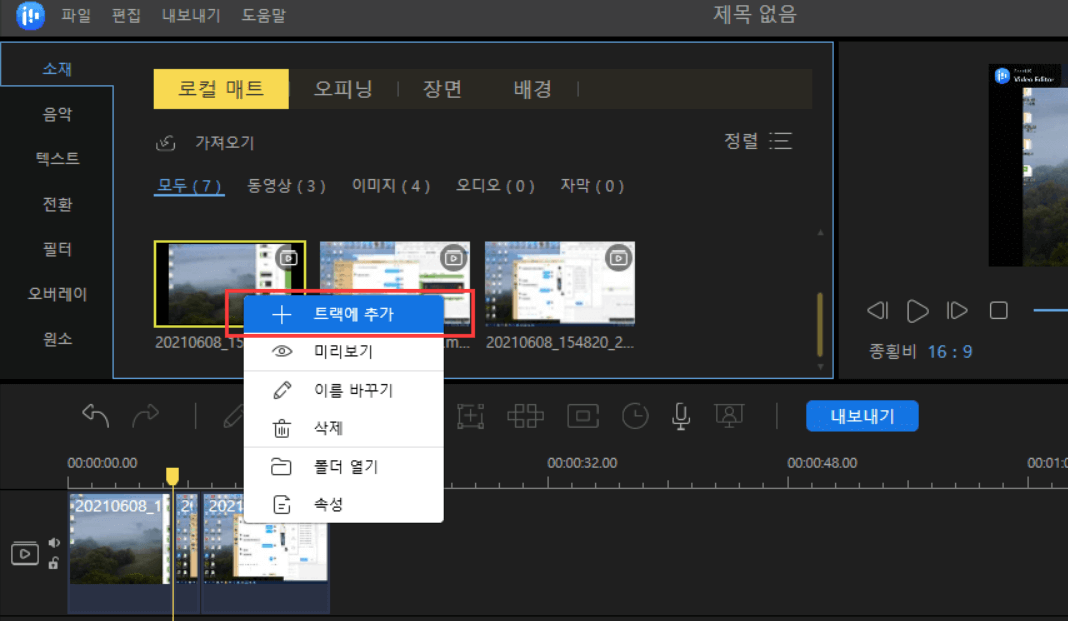Click the undo arrow icon
The image size is (1068, 621).
95,415
